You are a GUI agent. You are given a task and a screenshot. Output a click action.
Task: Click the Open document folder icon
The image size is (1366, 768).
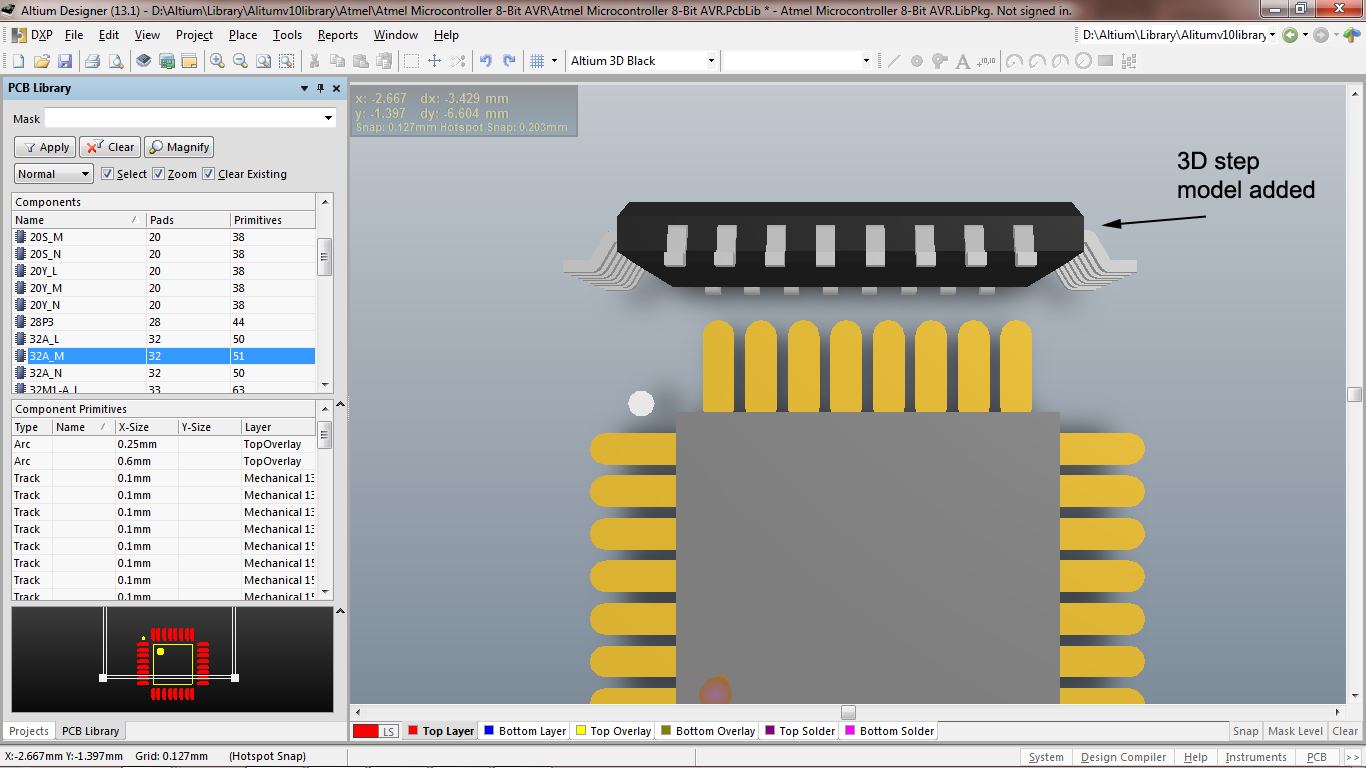[42, 61]
